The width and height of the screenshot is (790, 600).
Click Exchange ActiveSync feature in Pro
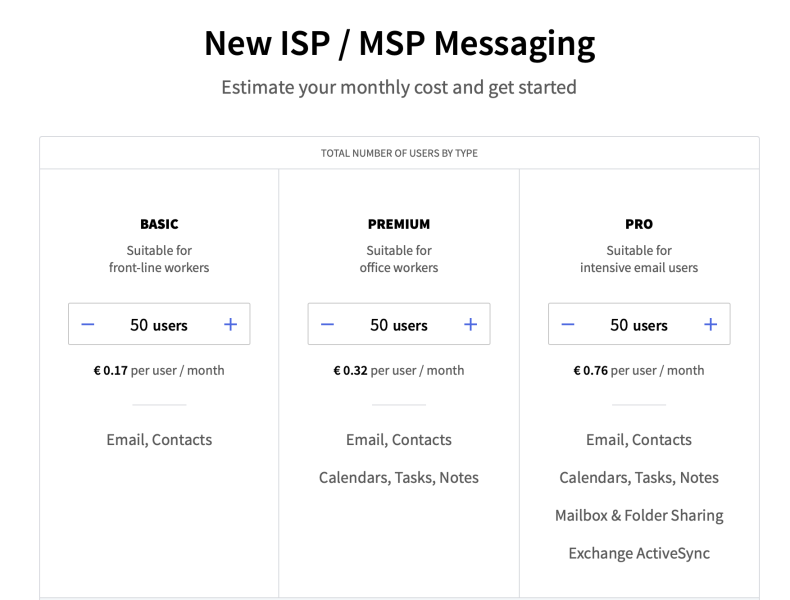tap(639, 553)
